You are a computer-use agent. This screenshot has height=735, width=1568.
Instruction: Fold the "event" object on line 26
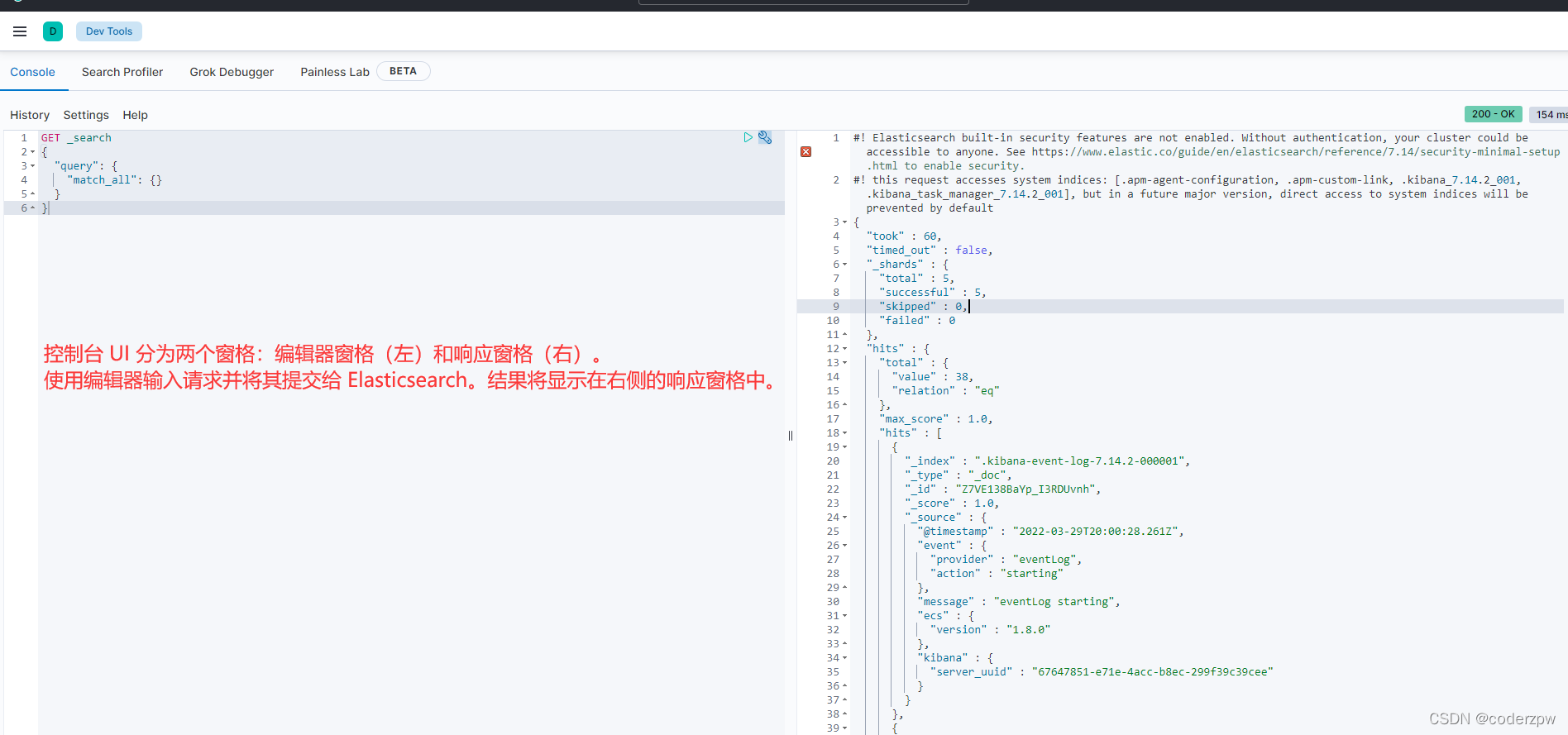(844, 546)
